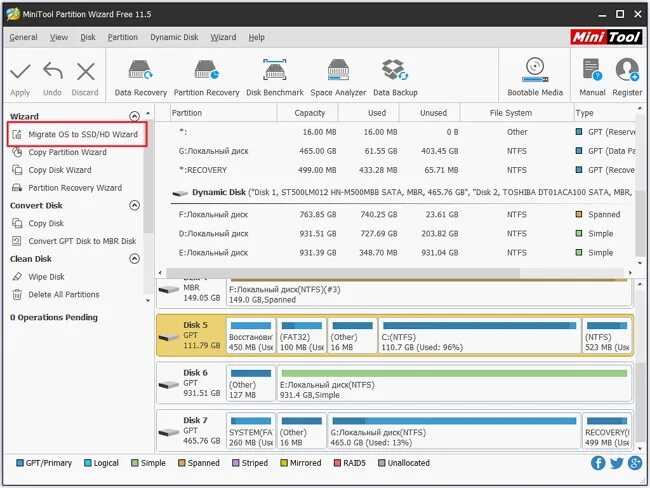Select SYSTEM 260 MB block on Disk 7
The image size is (650, 488).
pyautogui.click(x=251, y=431)
